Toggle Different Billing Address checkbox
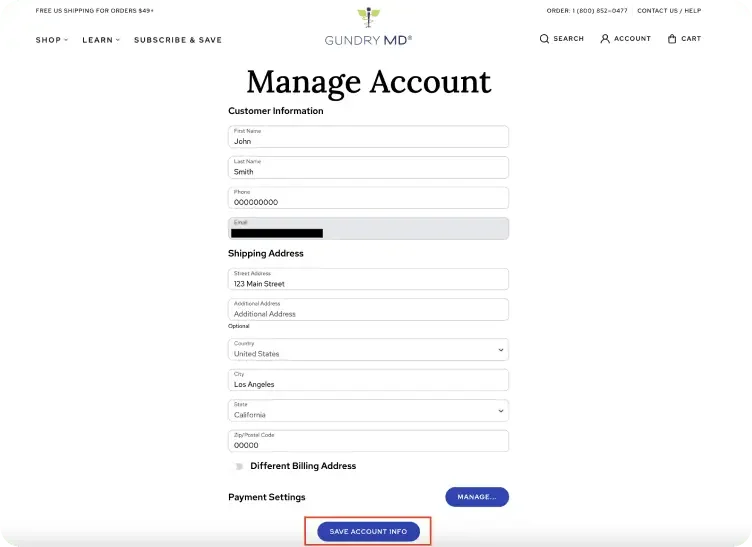The width and height of the screenshot is (752, 547). pos(239,466)
